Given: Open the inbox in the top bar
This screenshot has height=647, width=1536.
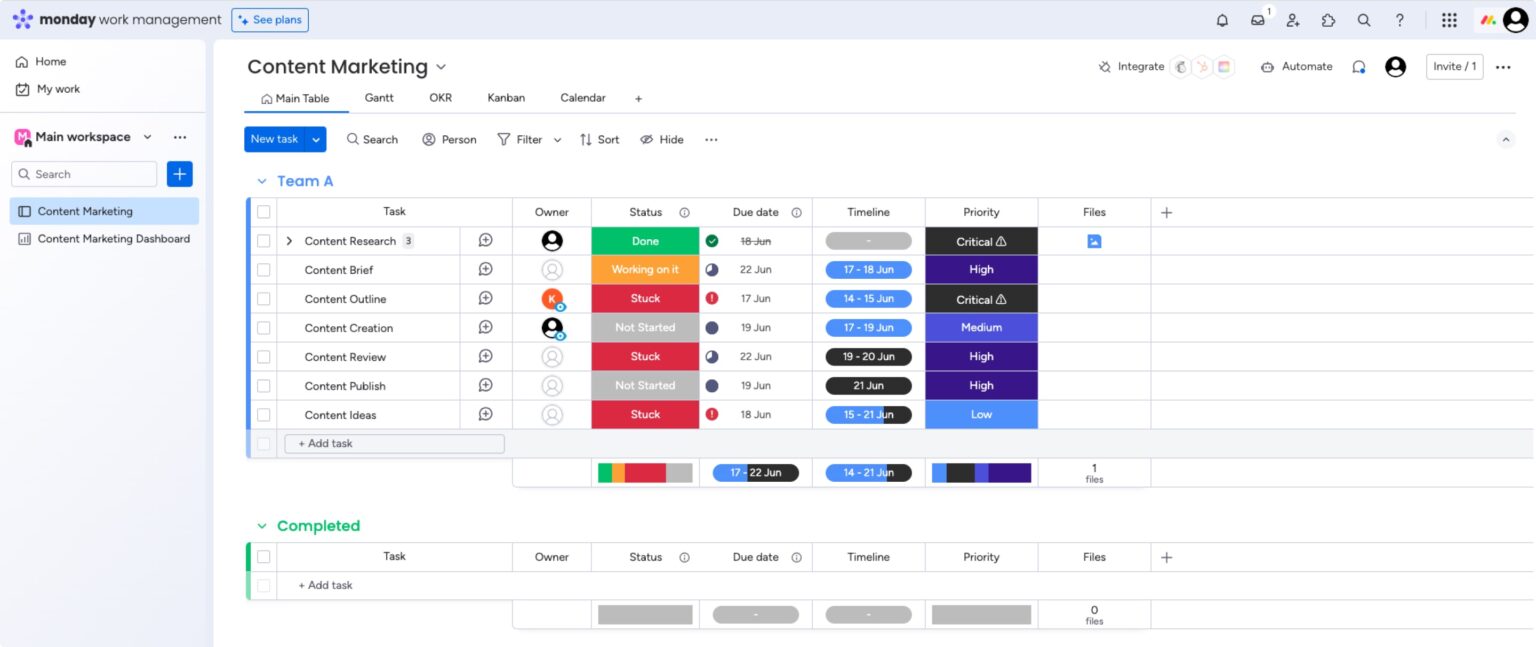Looking at the screenshot, I should (1257, 20).
